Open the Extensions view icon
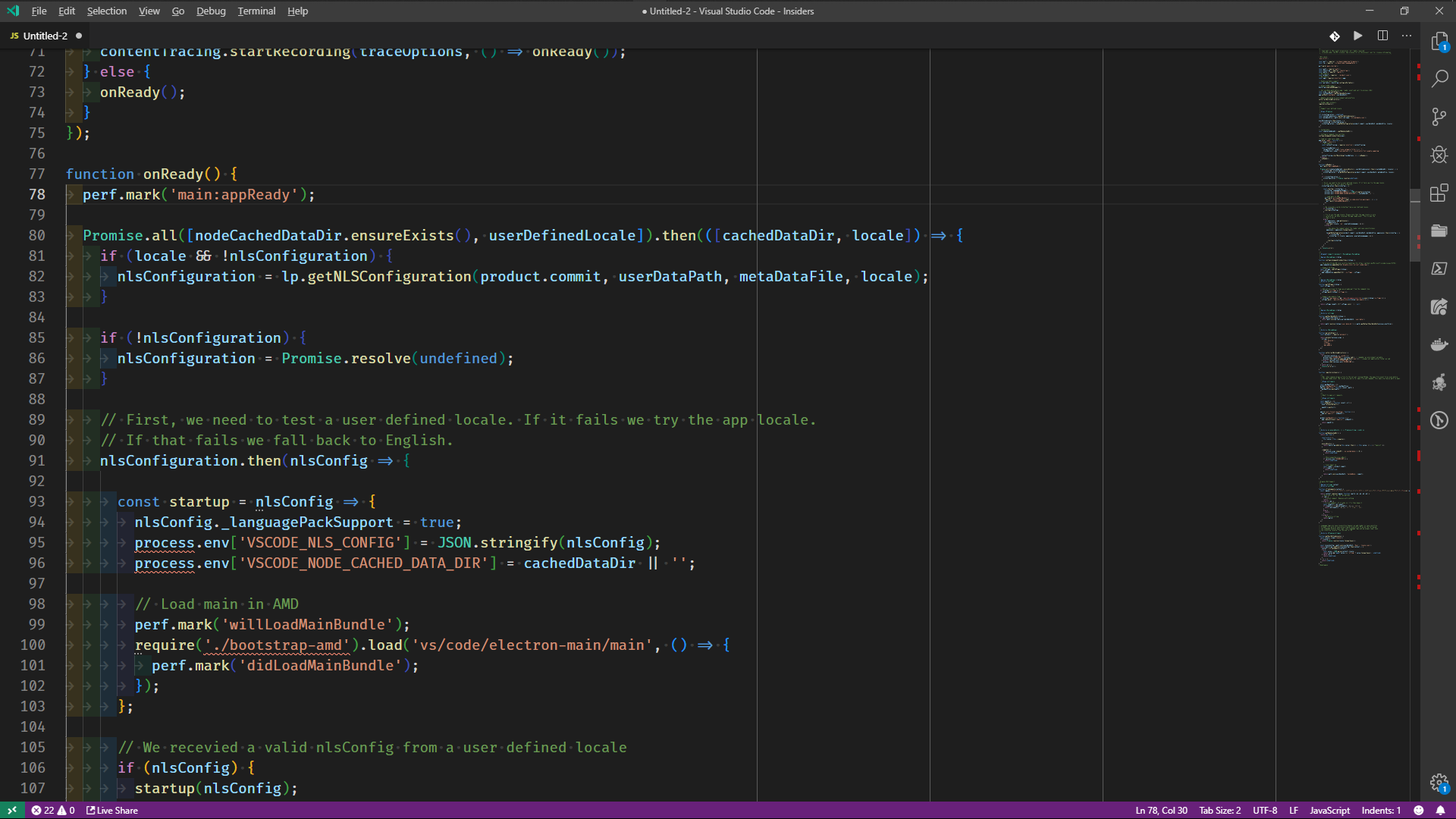1456x819 pixels. pyautogui.click(x=1439, y=193)
